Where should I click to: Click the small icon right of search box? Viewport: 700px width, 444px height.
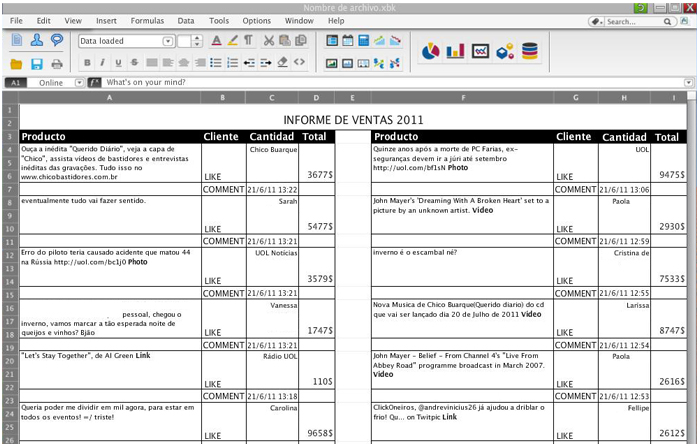[684, 21]
